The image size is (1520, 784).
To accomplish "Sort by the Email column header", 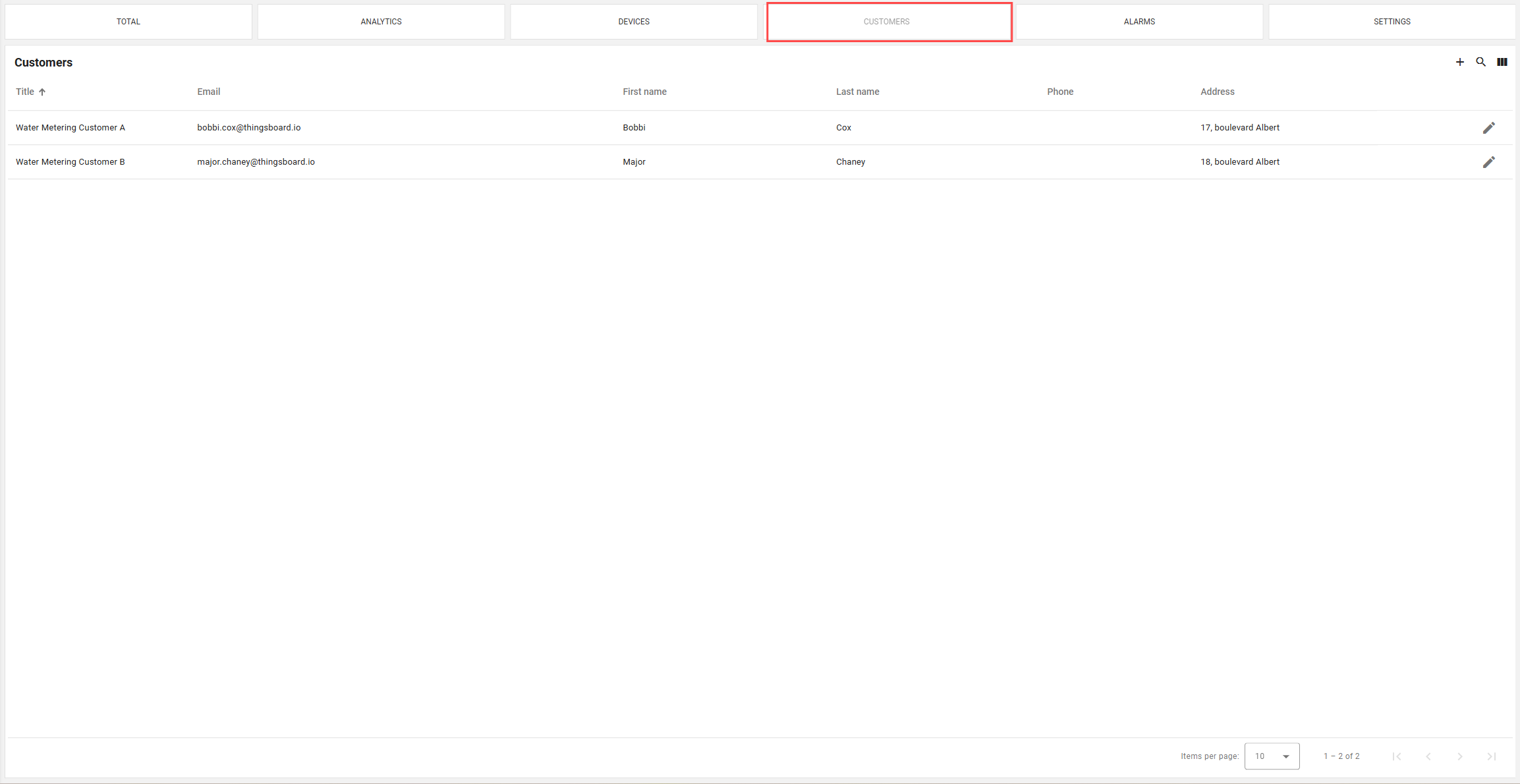I will click(x=208, y=92).
